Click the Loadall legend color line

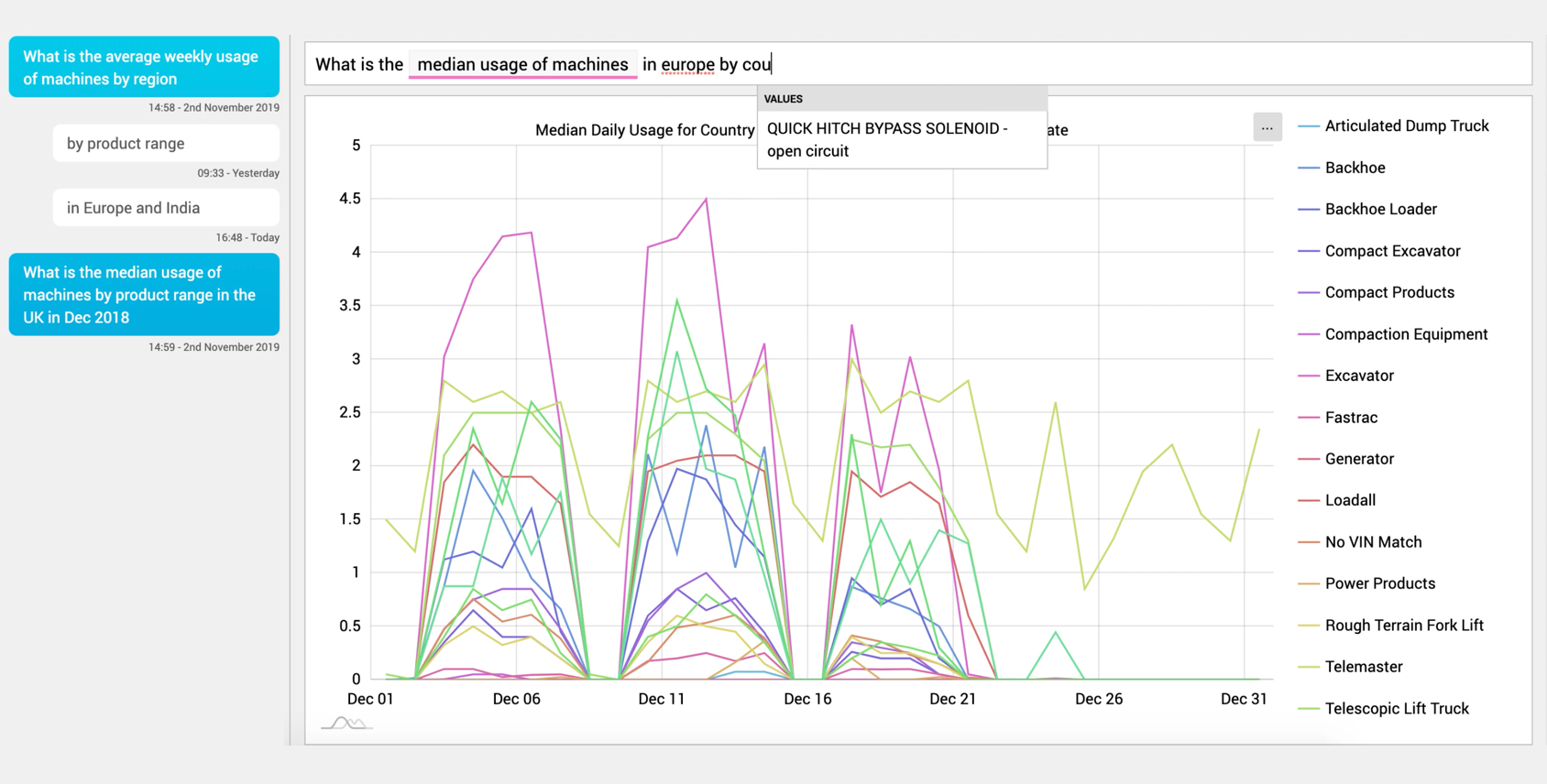click(1309, 500)
